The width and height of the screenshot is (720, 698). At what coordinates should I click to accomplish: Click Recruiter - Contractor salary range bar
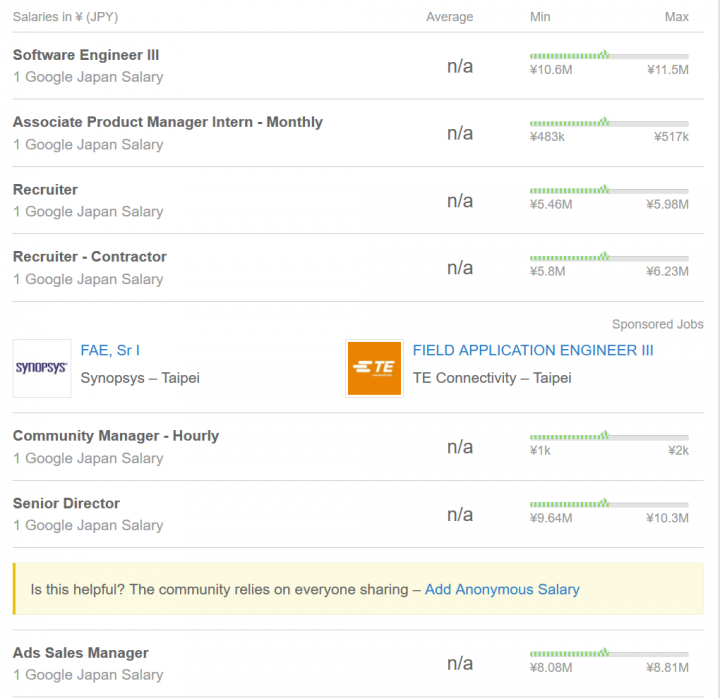(609, 257)
